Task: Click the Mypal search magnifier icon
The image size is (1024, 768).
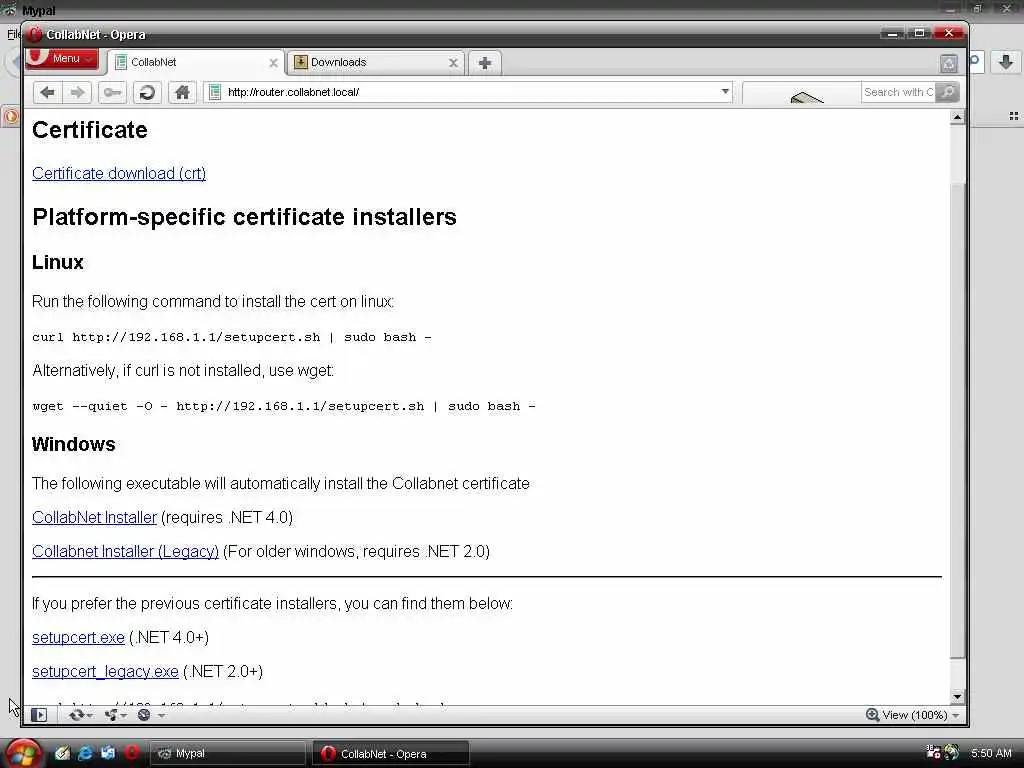Action: click(975, 61)
